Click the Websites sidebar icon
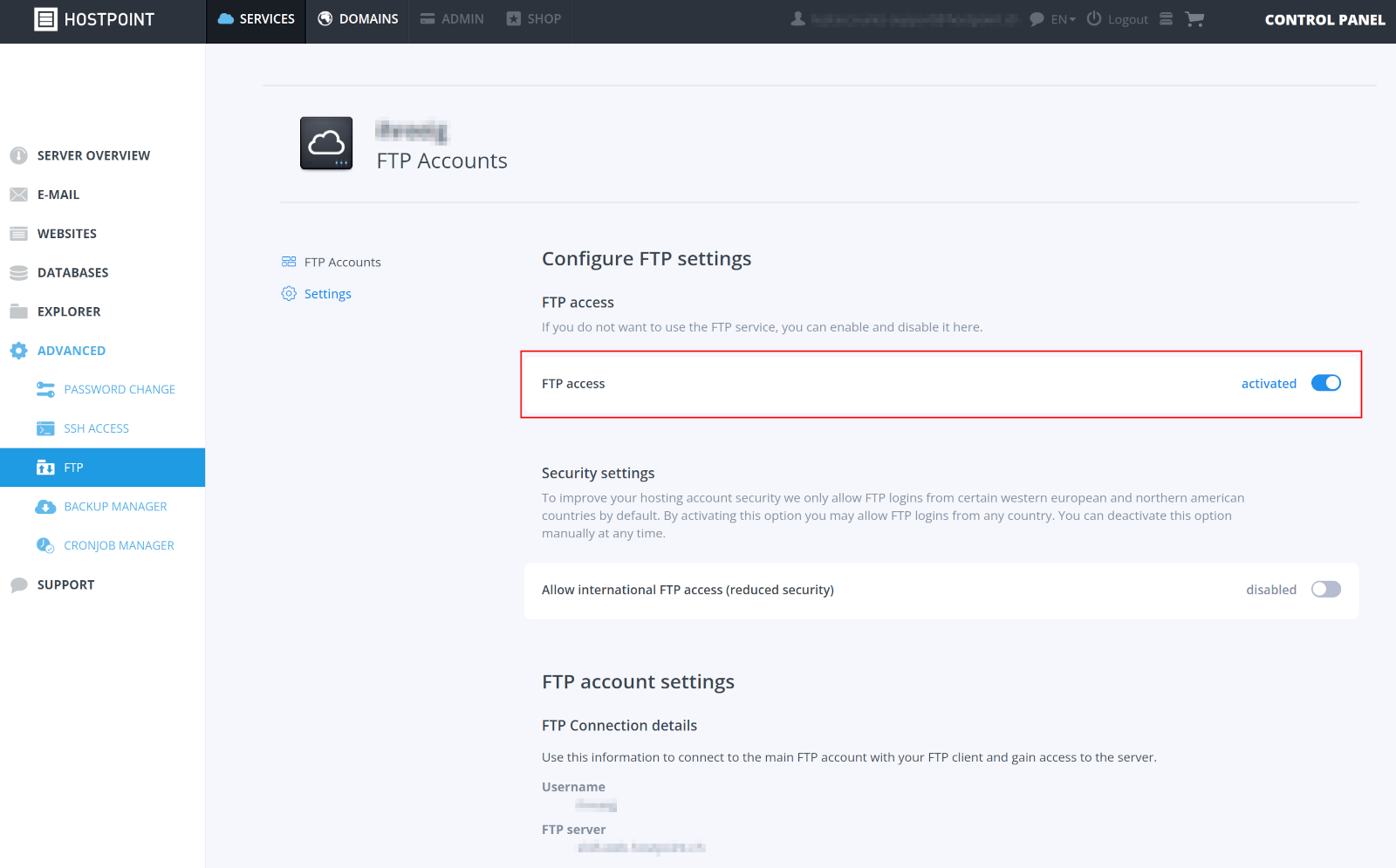Screen dimensions: 1396x868 point(18,234)
